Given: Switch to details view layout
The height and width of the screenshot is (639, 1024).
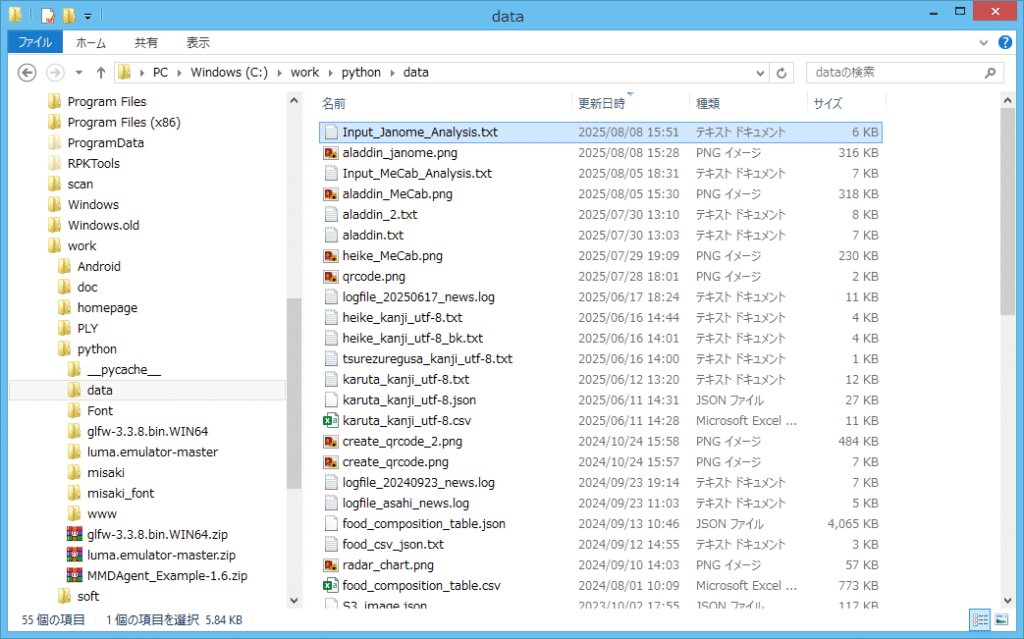Looking at the screenshot, I should tap(979, 620).
